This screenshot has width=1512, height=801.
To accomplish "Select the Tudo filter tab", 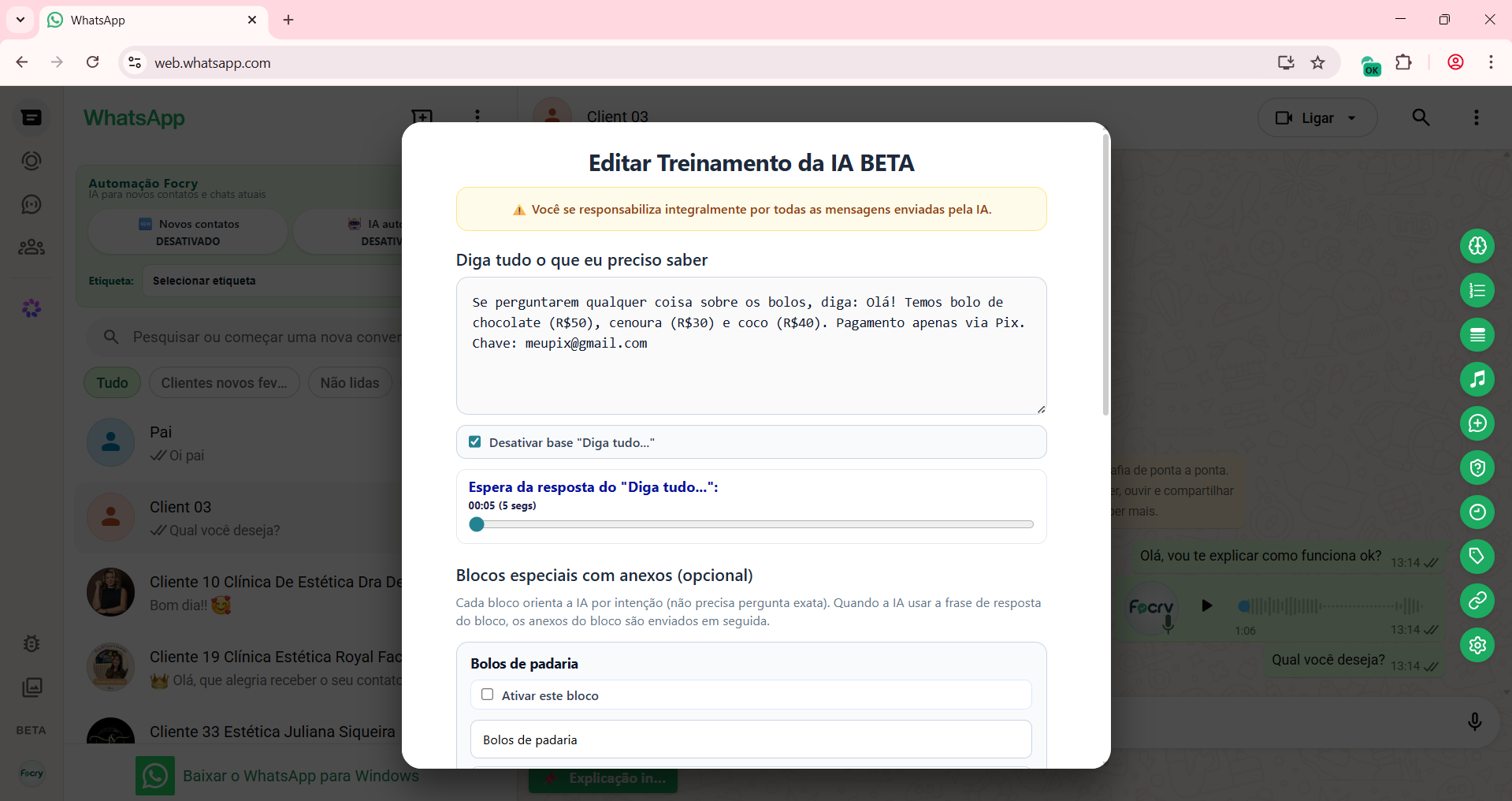I will pyautogui.click(x=112, y=383).
